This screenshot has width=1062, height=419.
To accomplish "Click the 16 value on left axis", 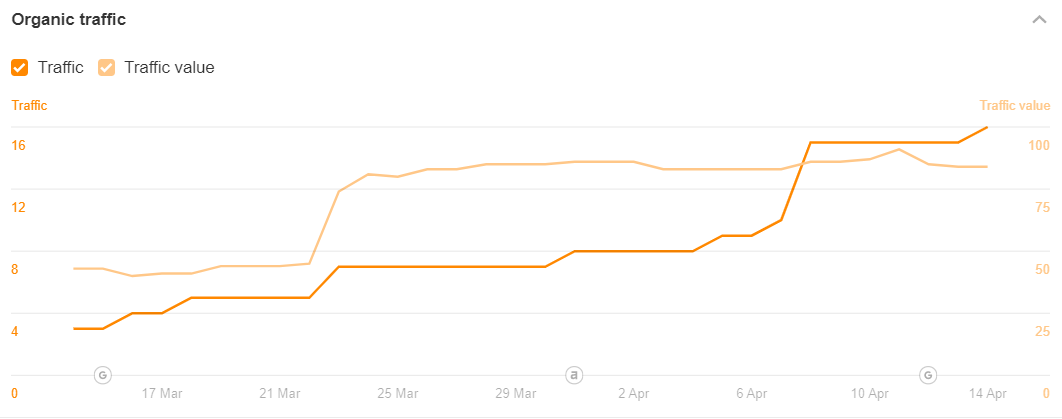I will [18, 145].
